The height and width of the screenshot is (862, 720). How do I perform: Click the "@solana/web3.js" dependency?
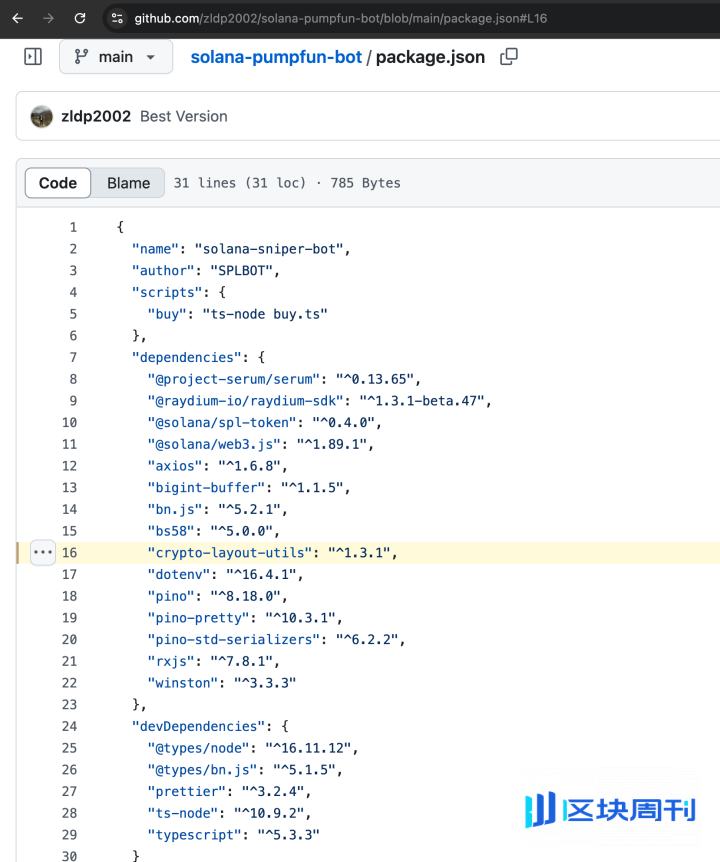(214, 444)
